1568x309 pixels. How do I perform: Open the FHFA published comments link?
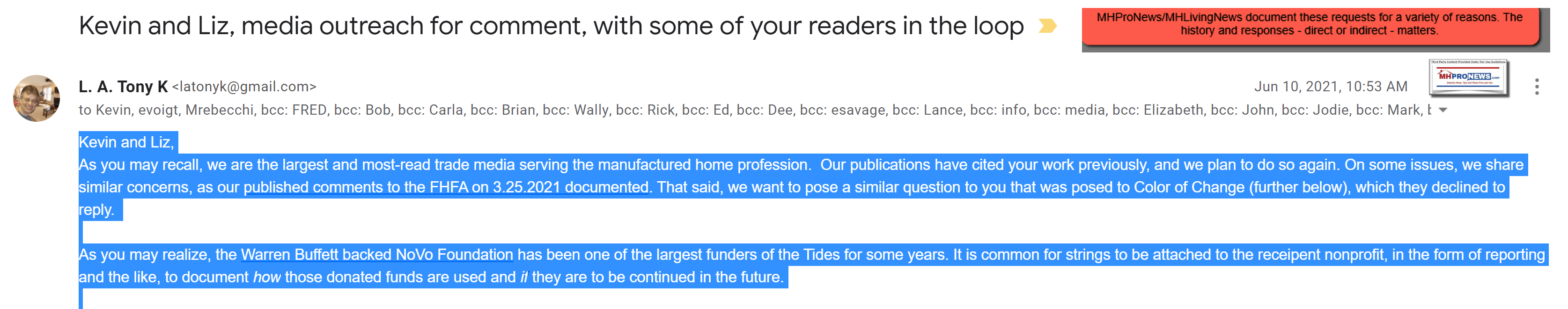point(446,187)
